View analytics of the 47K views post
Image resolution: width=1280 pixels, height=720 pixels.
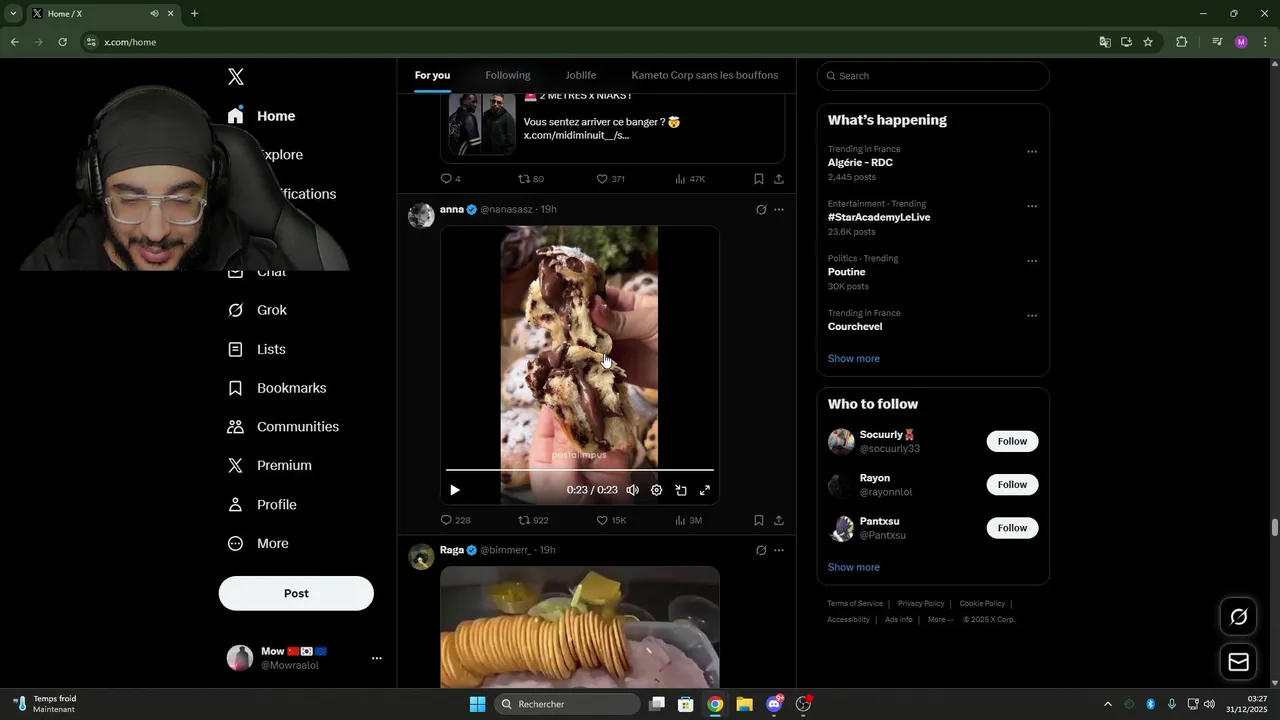pos(690,179)
